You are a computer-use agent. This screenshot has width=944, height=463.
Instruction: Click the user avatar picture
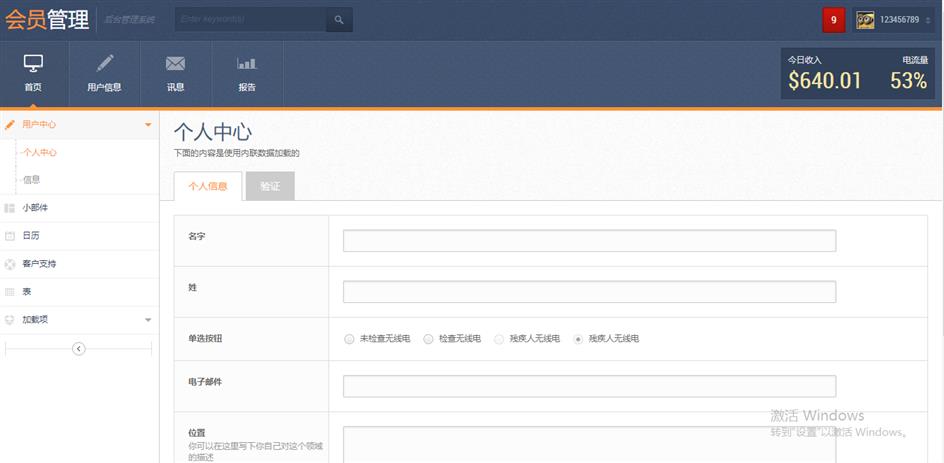click(x=865, y=20)
